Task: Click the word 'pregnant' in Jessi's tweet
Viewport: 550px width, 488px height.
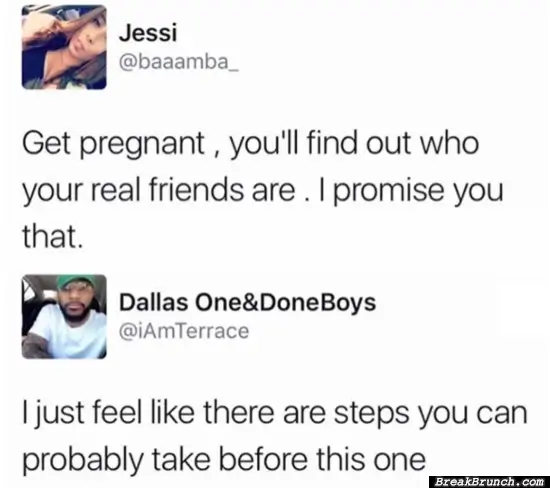Action: 143,145
